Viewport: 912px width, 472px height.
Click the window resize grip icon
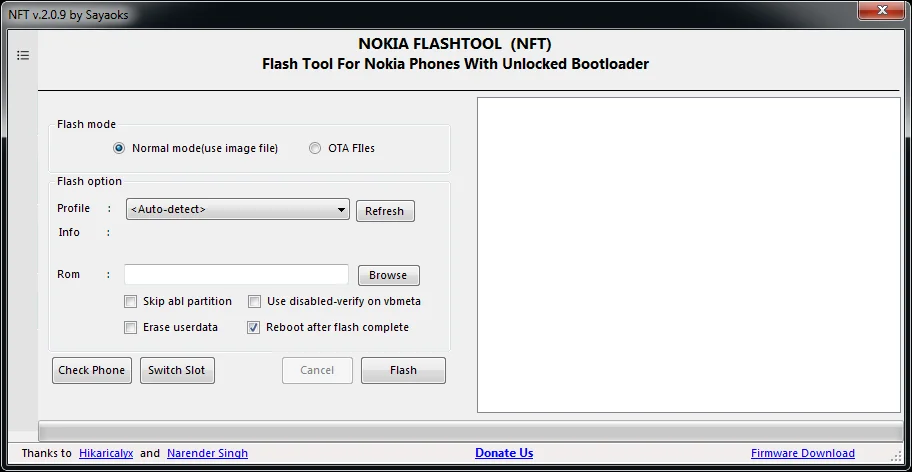(895, 455)
